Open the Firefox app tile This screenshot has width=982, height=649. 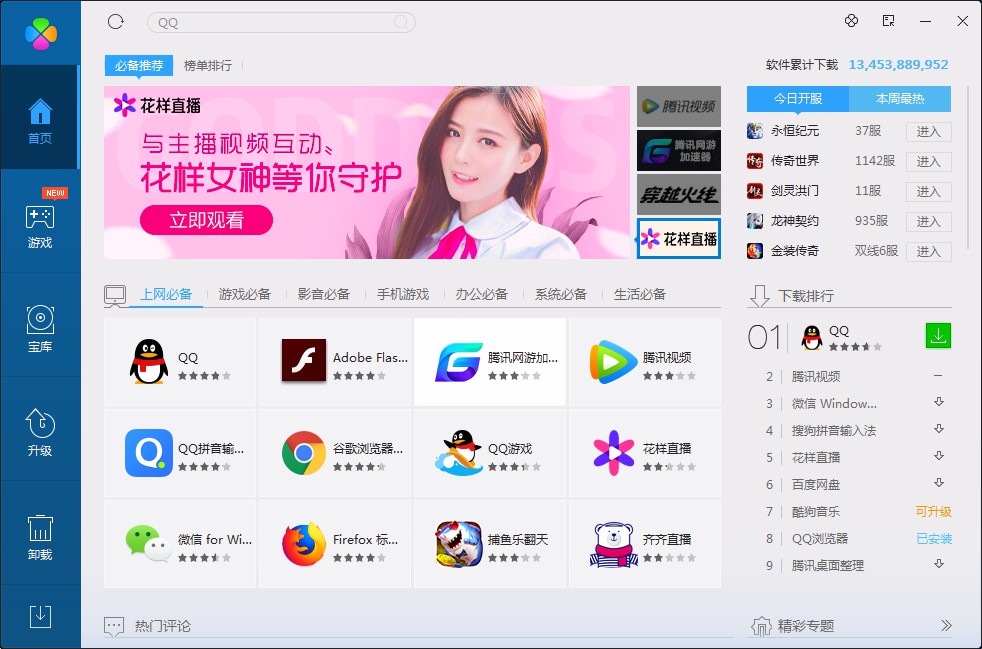tap(335, 544)
